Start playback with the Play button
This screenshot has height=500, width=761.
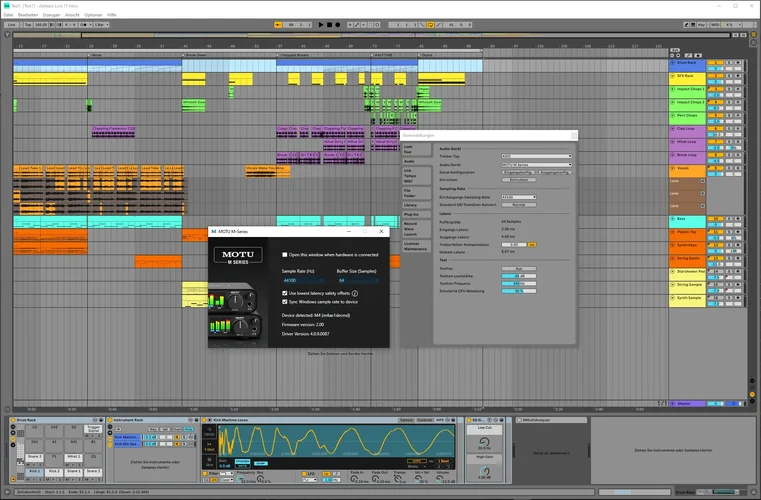321,25
